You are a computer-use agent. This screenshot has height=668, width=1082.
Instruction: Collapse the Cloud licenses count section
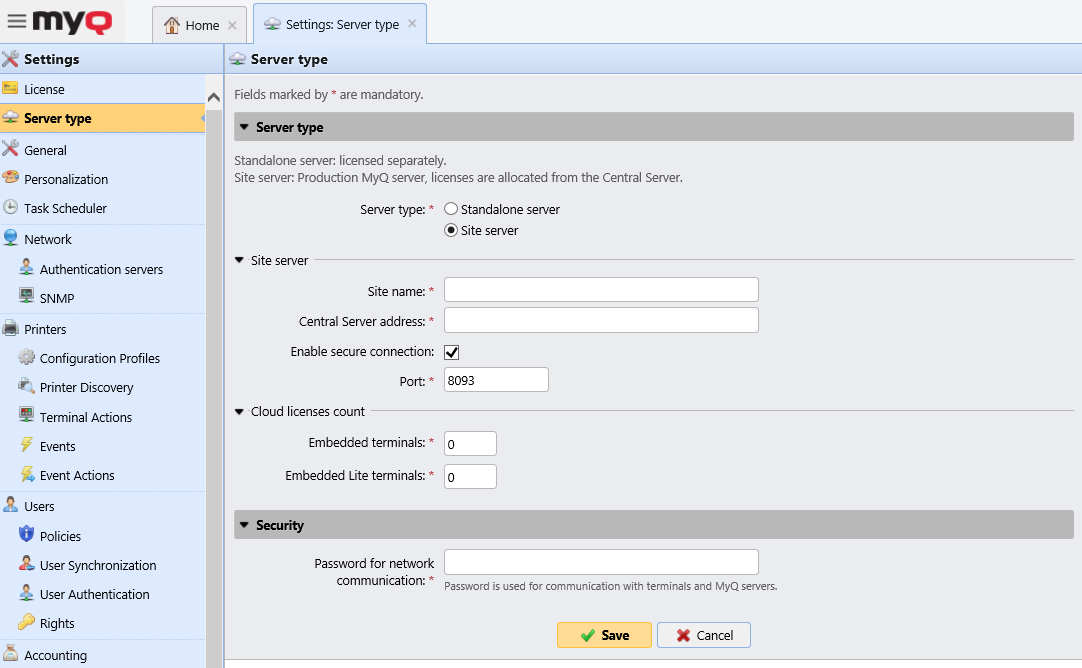(x=240, y=410)
